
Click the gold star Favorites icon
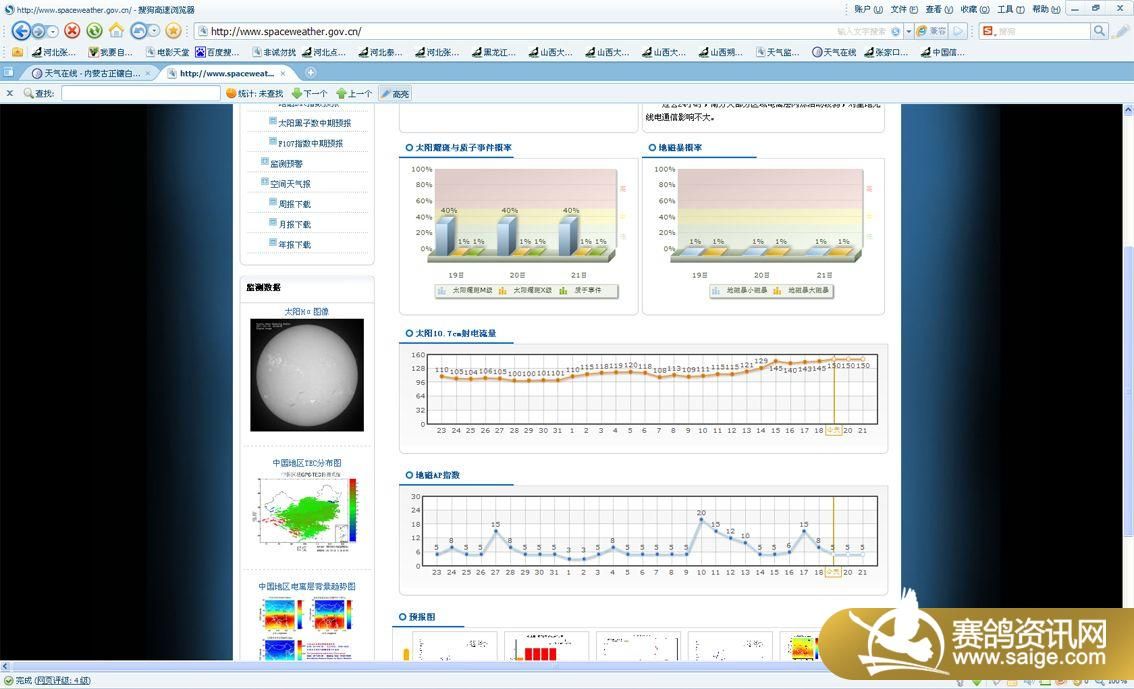(x=173, y=31)
